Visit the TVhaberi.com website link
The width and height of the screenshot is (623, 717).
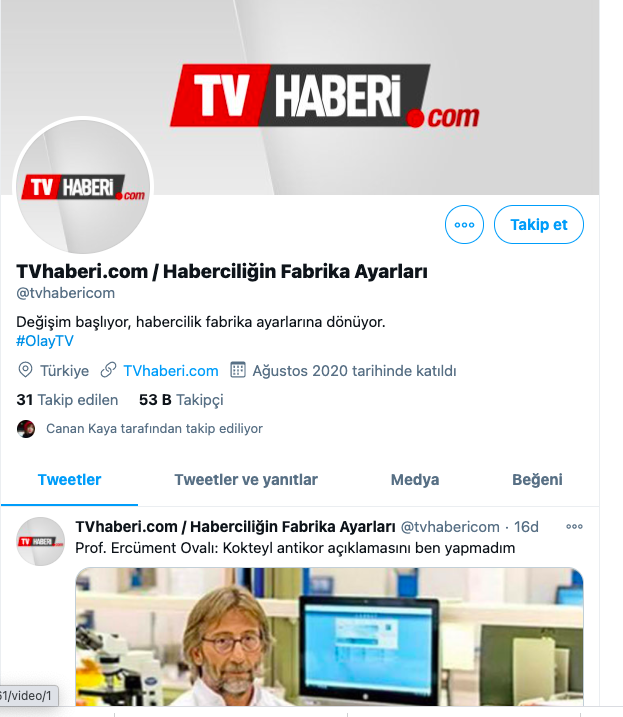171,371
